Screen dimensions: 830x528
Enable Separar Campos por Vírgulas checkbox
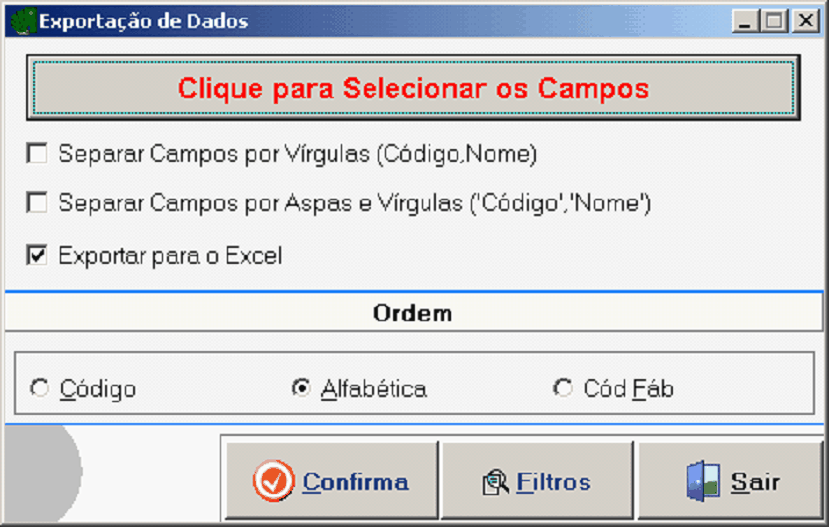38,154
